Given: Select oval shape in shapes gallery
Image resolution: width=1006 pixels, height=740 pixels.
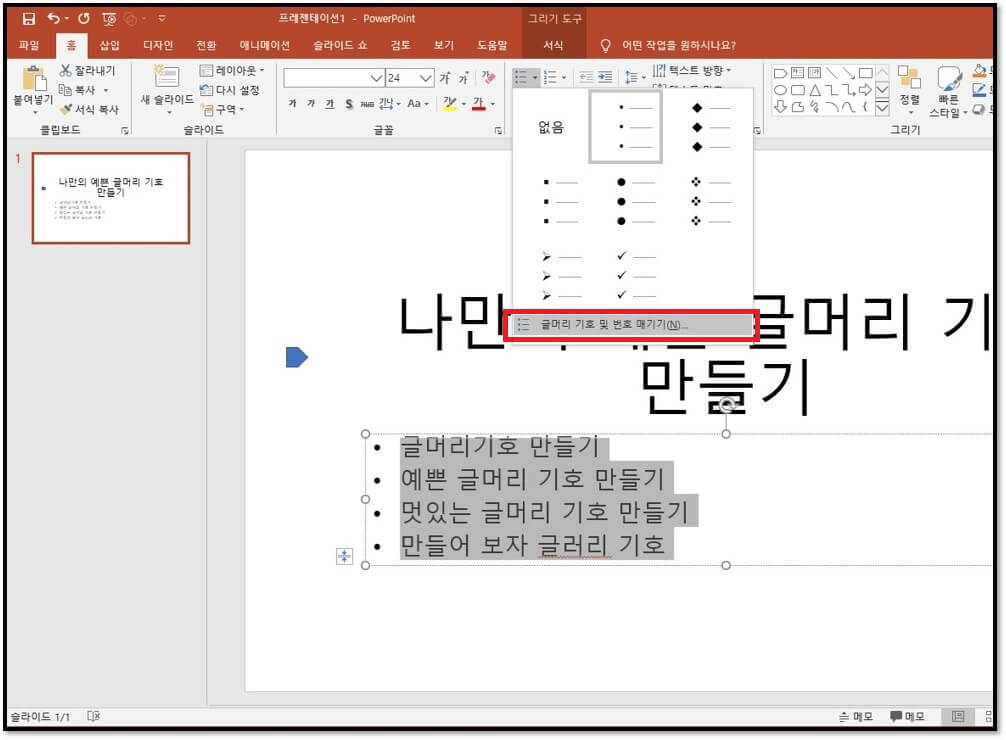Looking at the screenshot, I should (x=780, y=90).
